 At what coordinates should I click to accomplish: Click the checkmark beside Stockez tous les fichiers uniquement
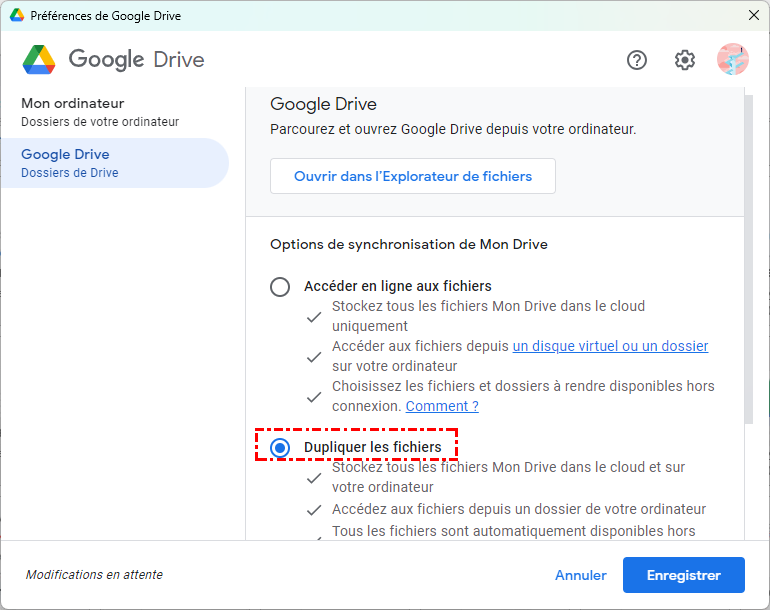[x=314, y=316]
